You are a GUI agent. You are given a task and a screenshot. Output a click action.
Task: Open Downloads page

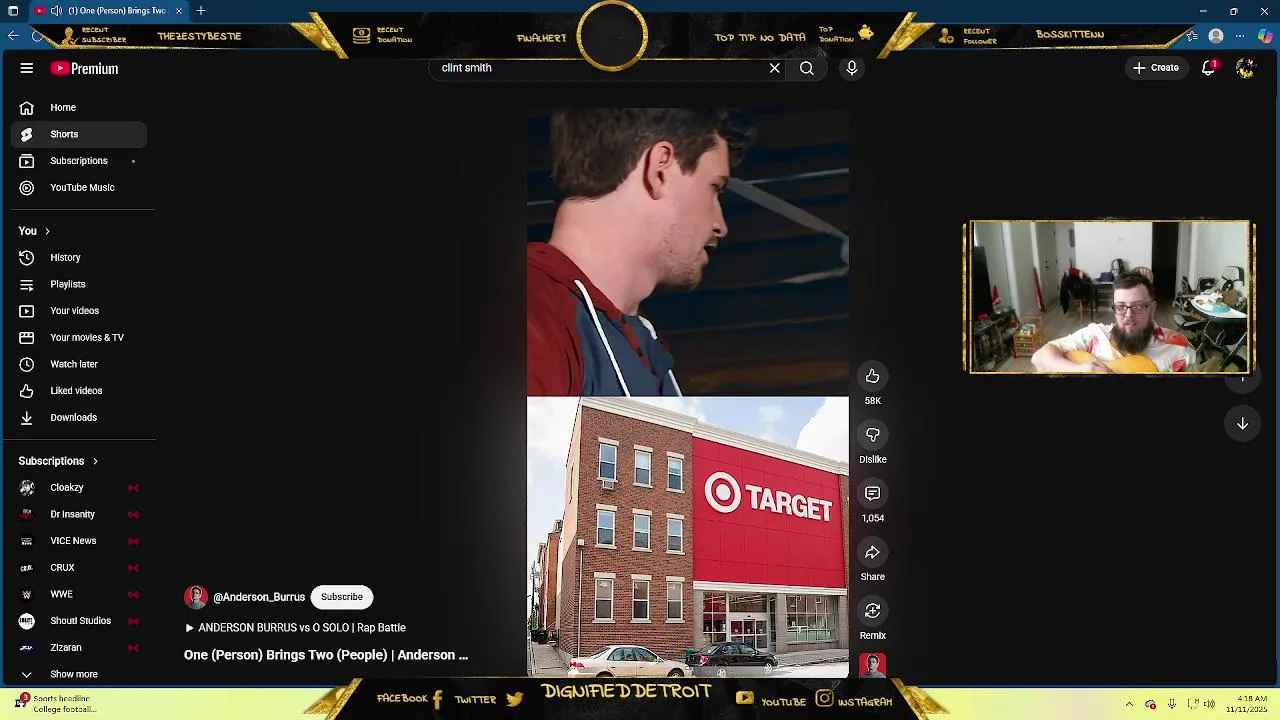click(x=79, y=417)
